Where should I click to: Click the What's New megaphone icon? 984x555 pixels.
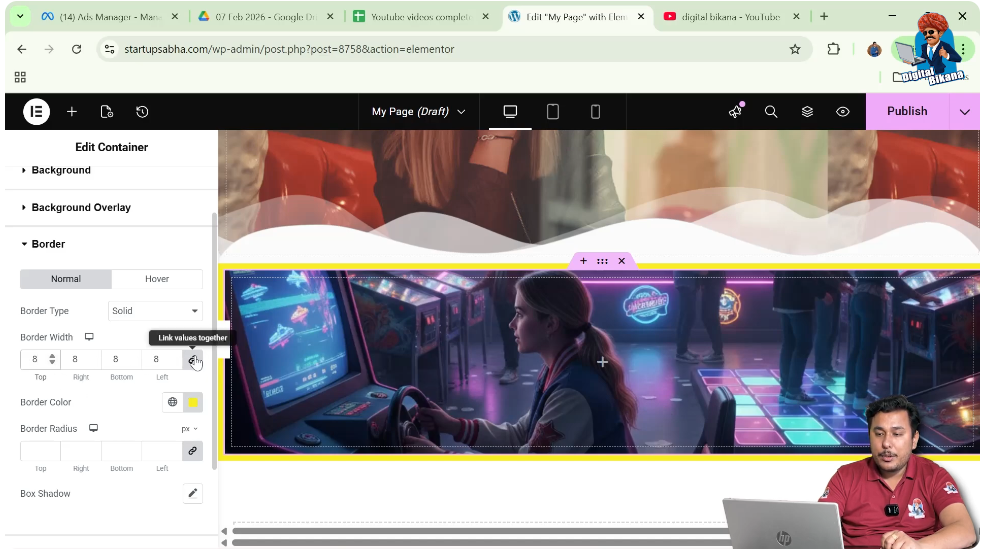pyautogui.click(x=736, y=112)
